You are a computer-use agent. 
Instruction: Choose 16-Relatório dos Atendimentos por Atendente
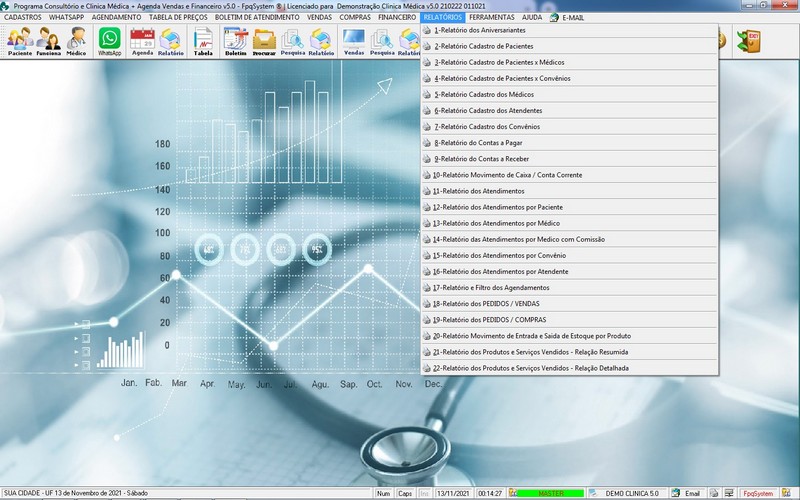click(x=569, y=271)
